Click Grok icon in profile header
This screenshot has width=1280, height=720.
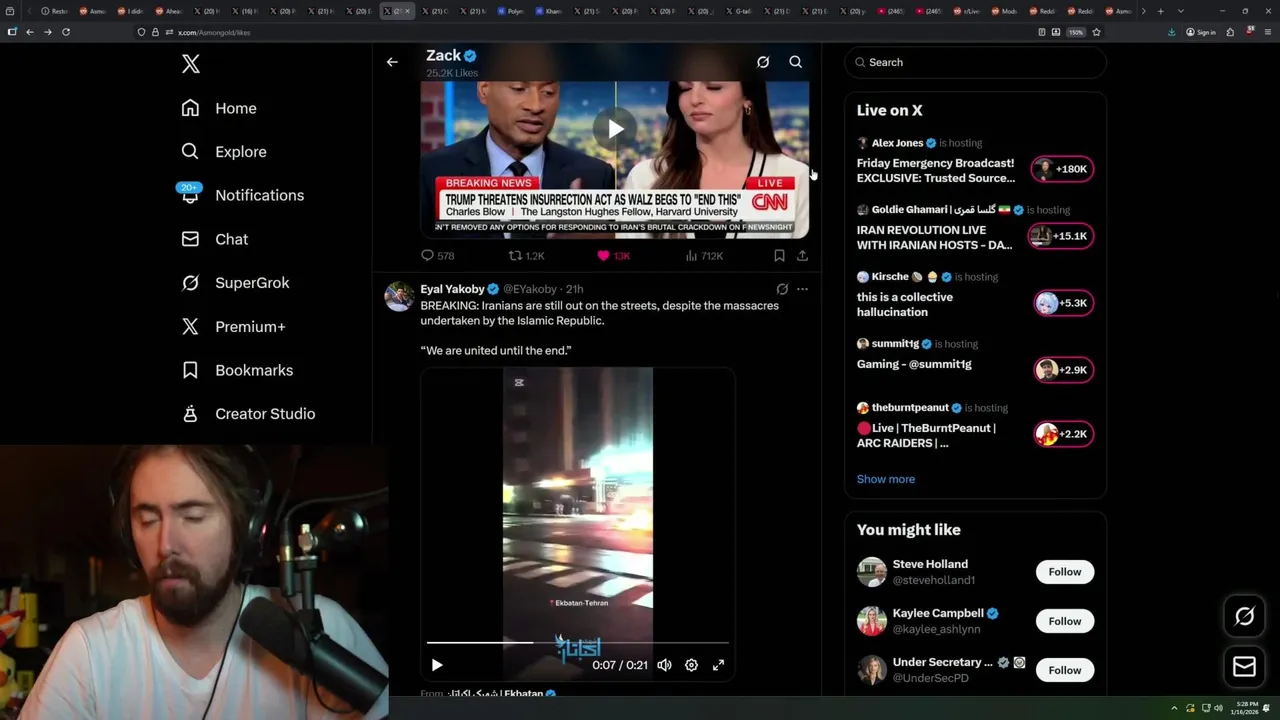tap(763, 62)
